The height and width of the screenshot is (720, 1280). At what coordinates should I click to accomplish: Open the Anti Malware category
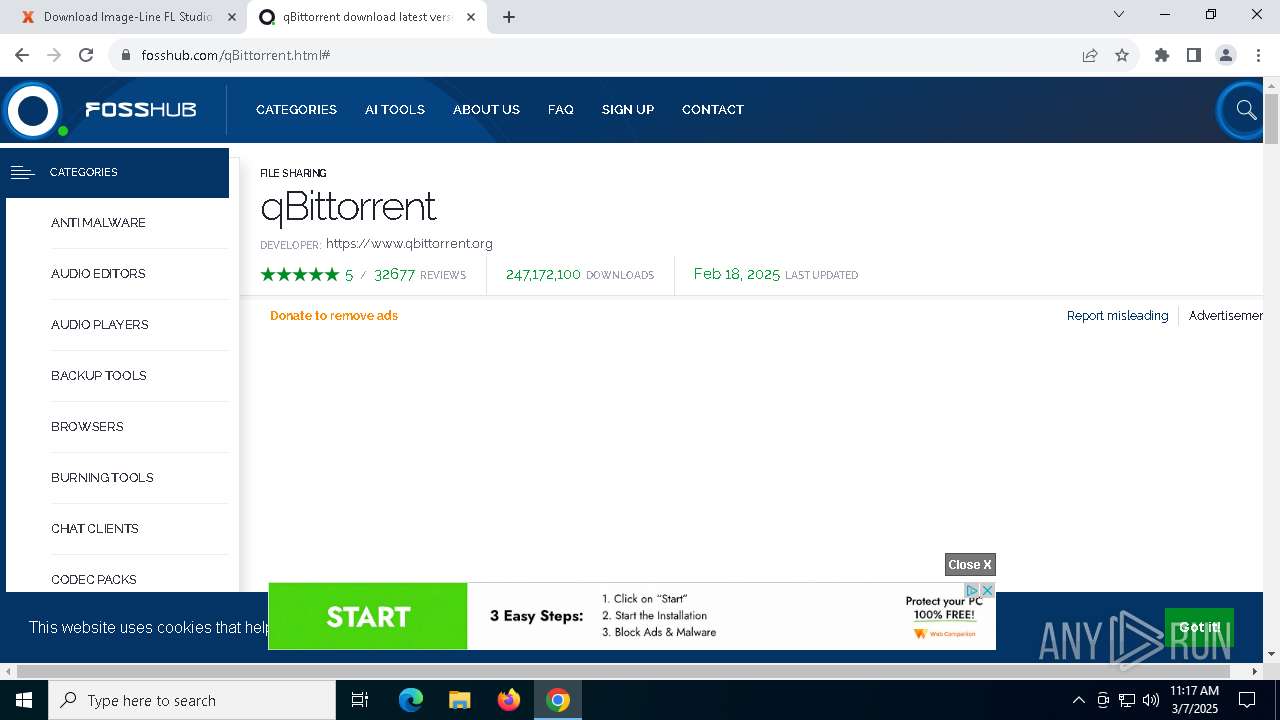(98, 223)
